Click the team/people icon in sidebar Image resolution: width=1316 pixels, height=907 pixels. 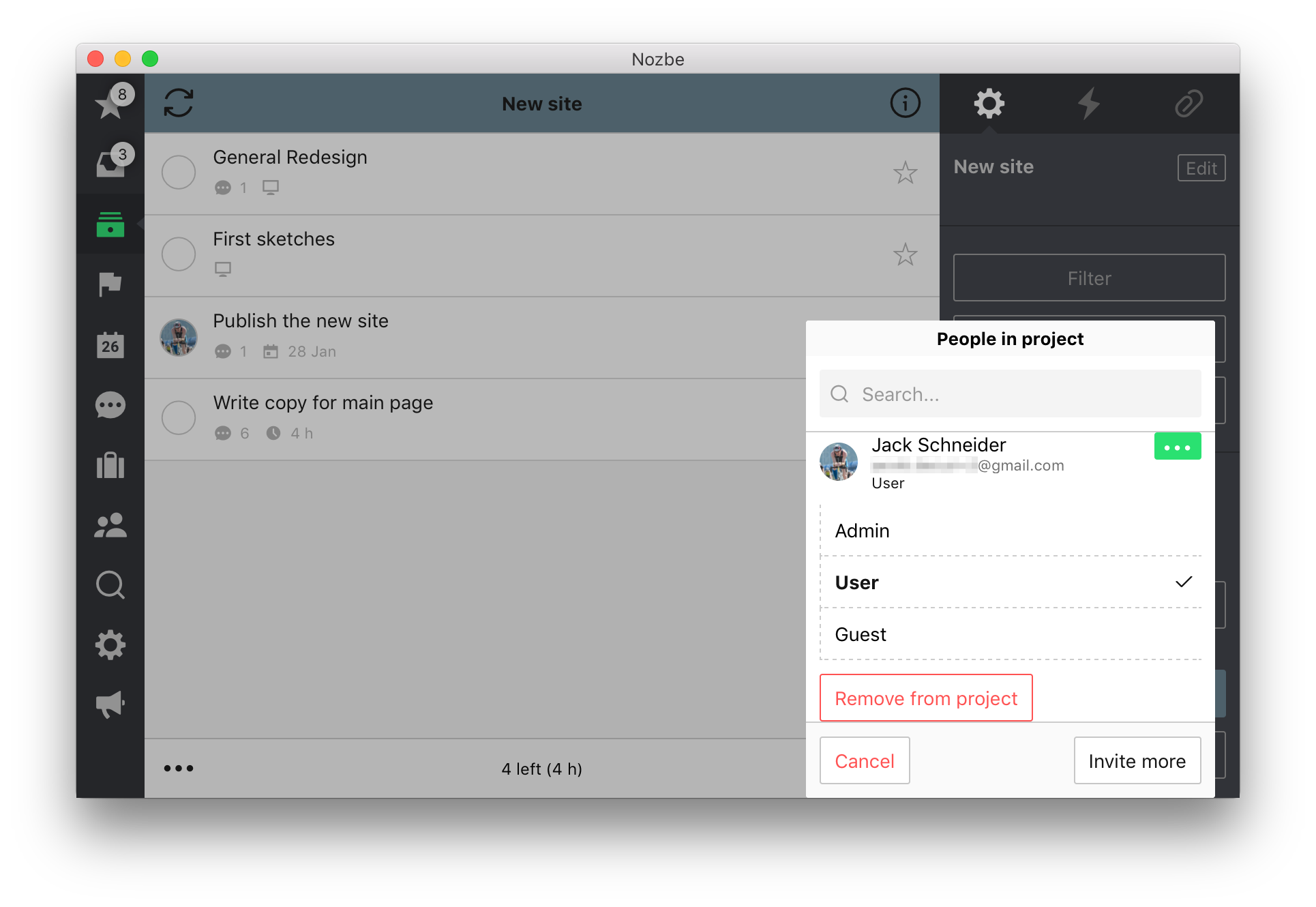coord(113,524)
